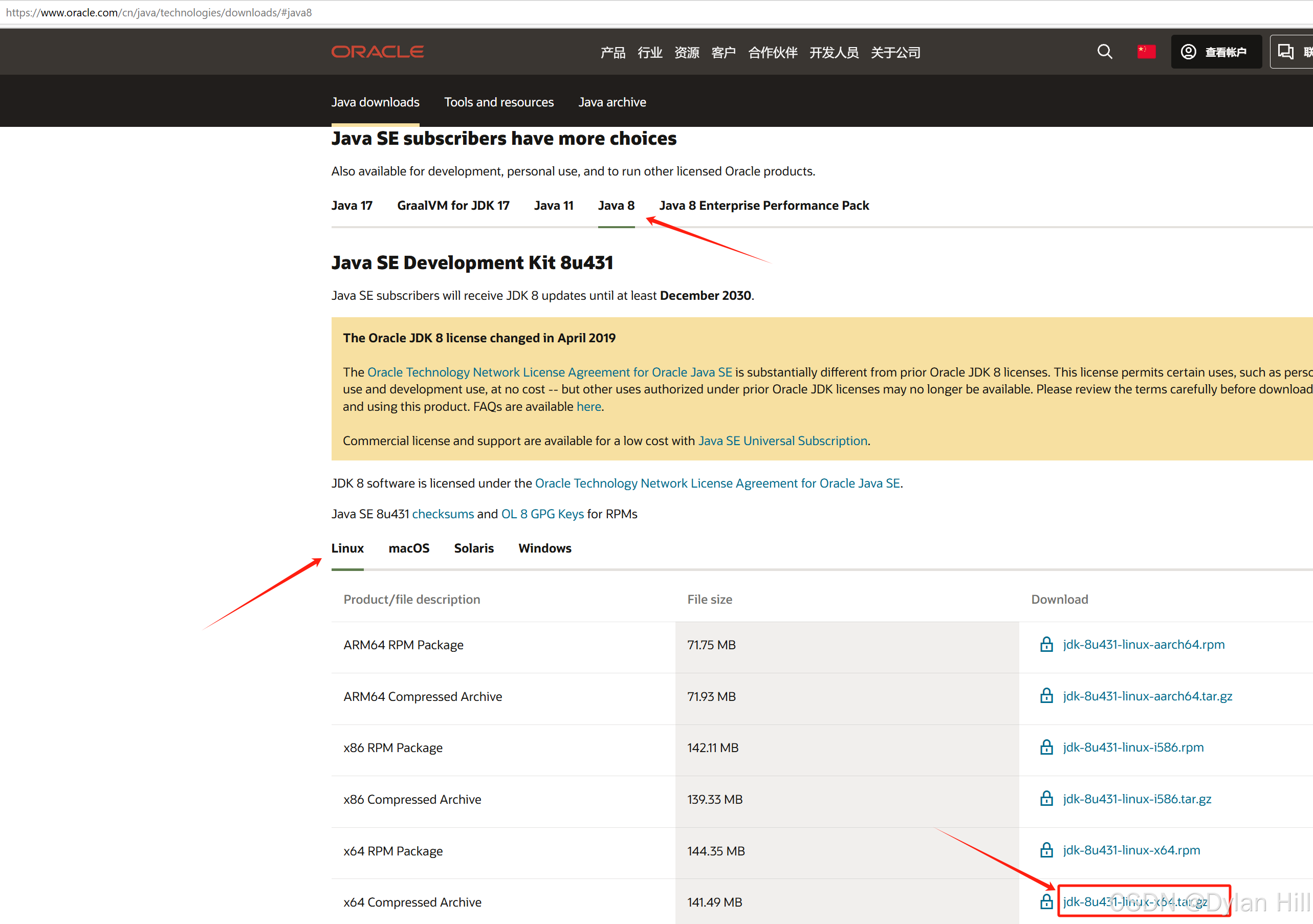Open the Java archive menu item
The width and height of the screenshot is (1313, 924).
pos(612,102)
